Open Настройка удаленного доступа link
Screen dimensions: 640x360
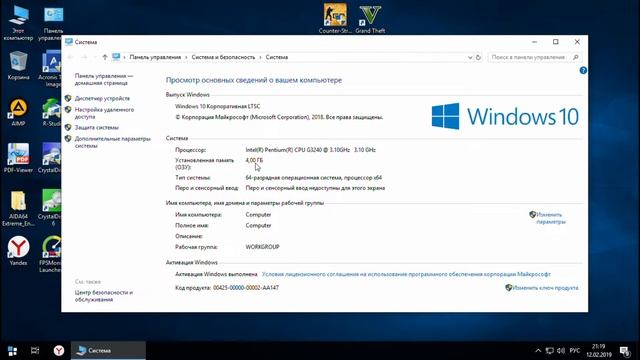pos(104,113)
